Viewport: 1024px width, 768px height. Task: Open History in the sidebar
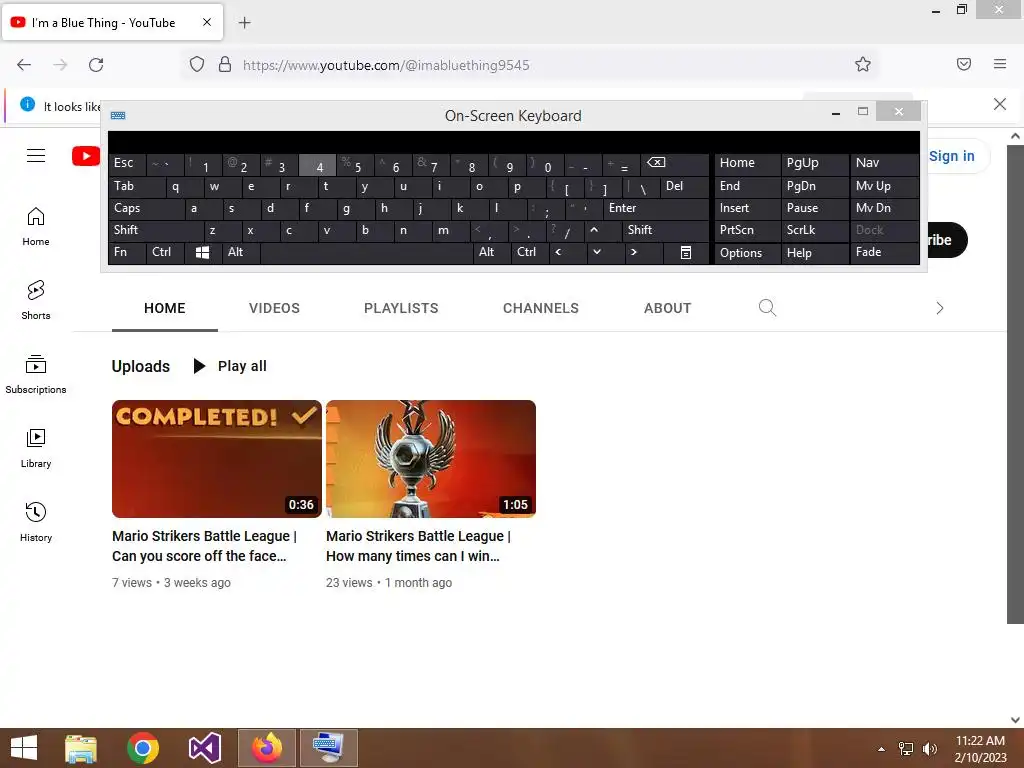coord(36,522)
